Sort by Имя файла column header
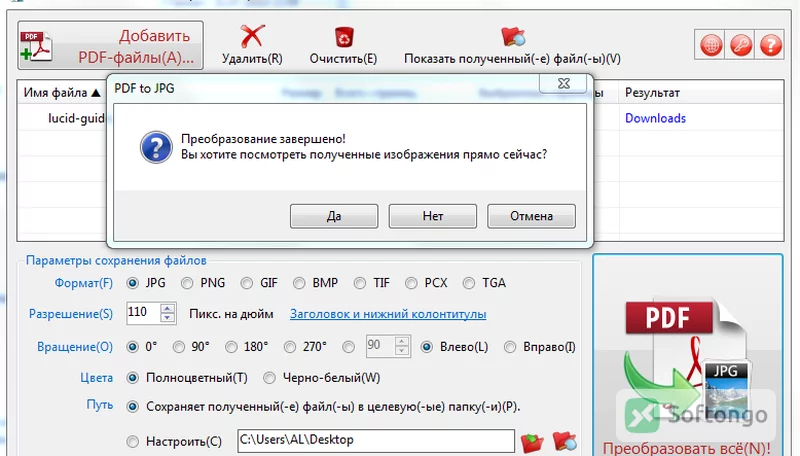 tap(62, 93)
